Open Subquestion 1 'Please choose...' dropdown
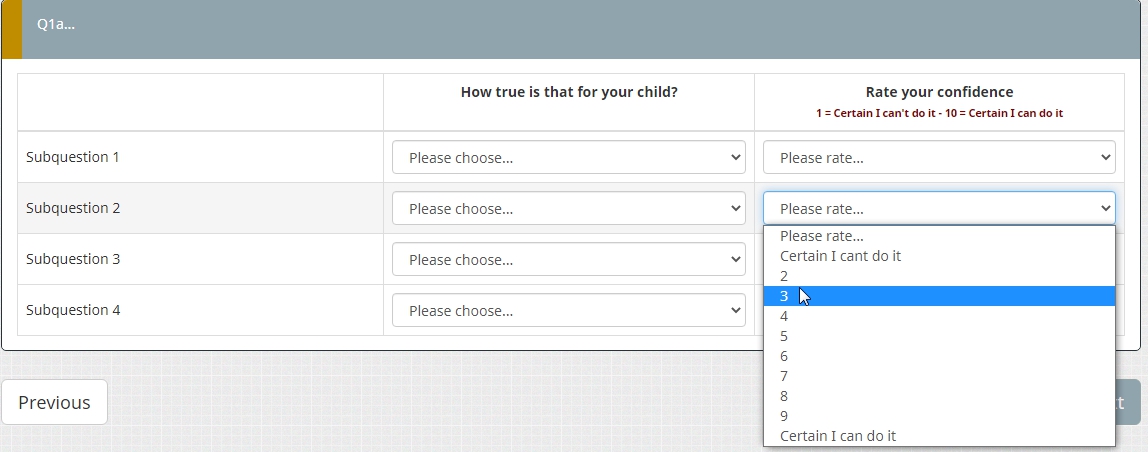Image resolution: width=1148 pixels, height=452 pixels. click(568, 157)
